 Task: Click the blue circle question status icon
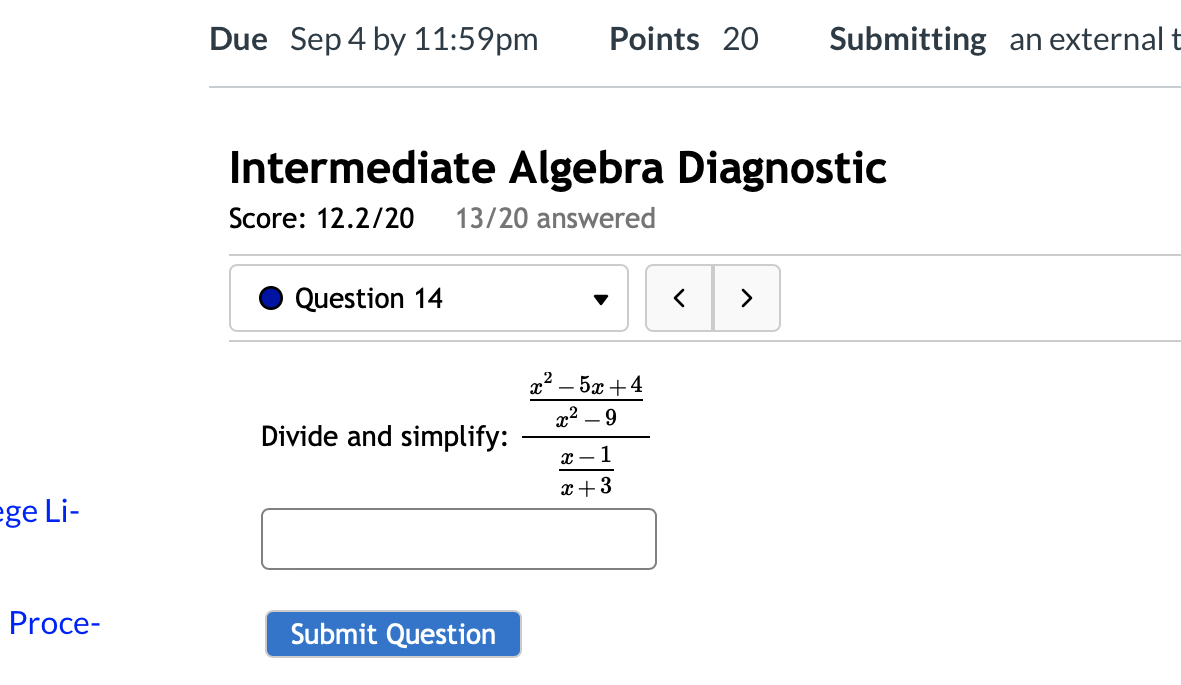coord(271,298)
